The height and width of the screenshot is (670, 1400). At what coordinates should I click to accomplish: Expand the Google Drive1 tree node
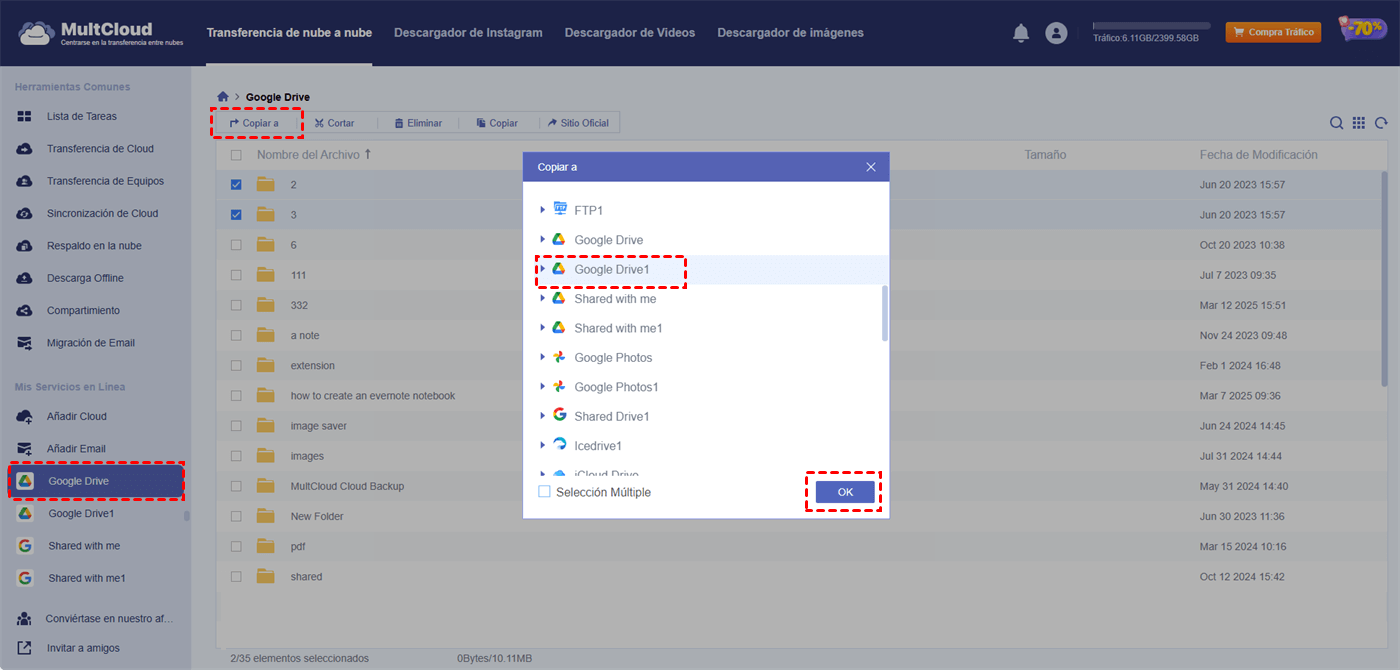[x=543, y=269]
